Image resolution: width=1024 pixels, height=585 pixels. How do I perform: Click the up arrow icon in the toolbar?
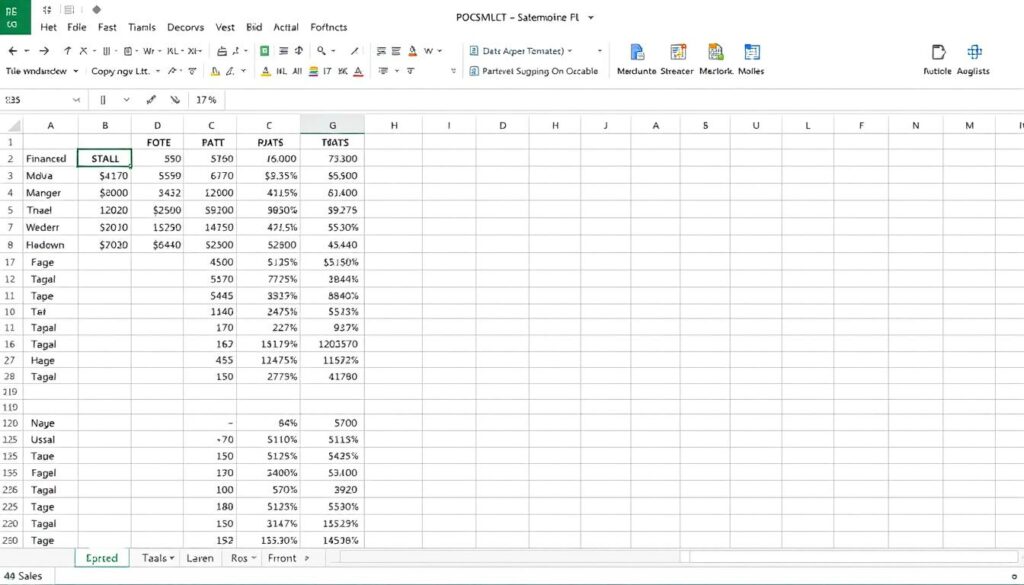(67, 51)
